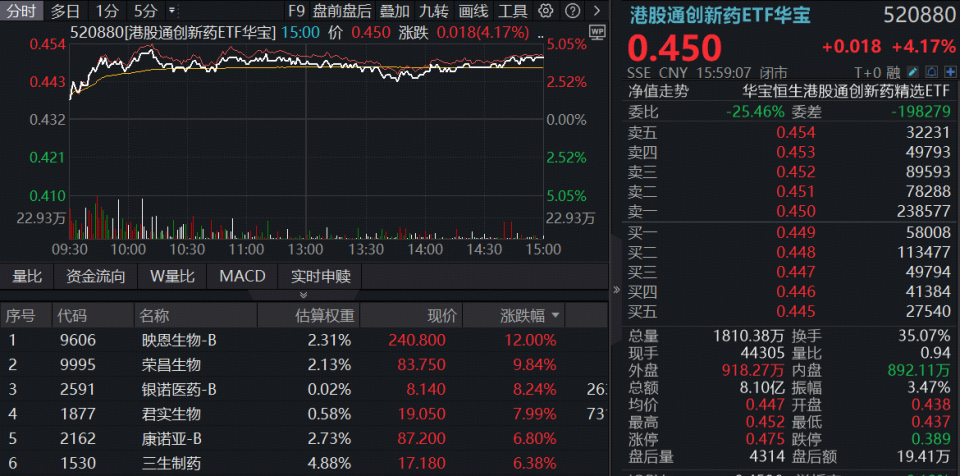The width and height of the screenshot is (960, 476).
Task: Click the 卖一 price 0.450
Action: click(x=796, y=211)
